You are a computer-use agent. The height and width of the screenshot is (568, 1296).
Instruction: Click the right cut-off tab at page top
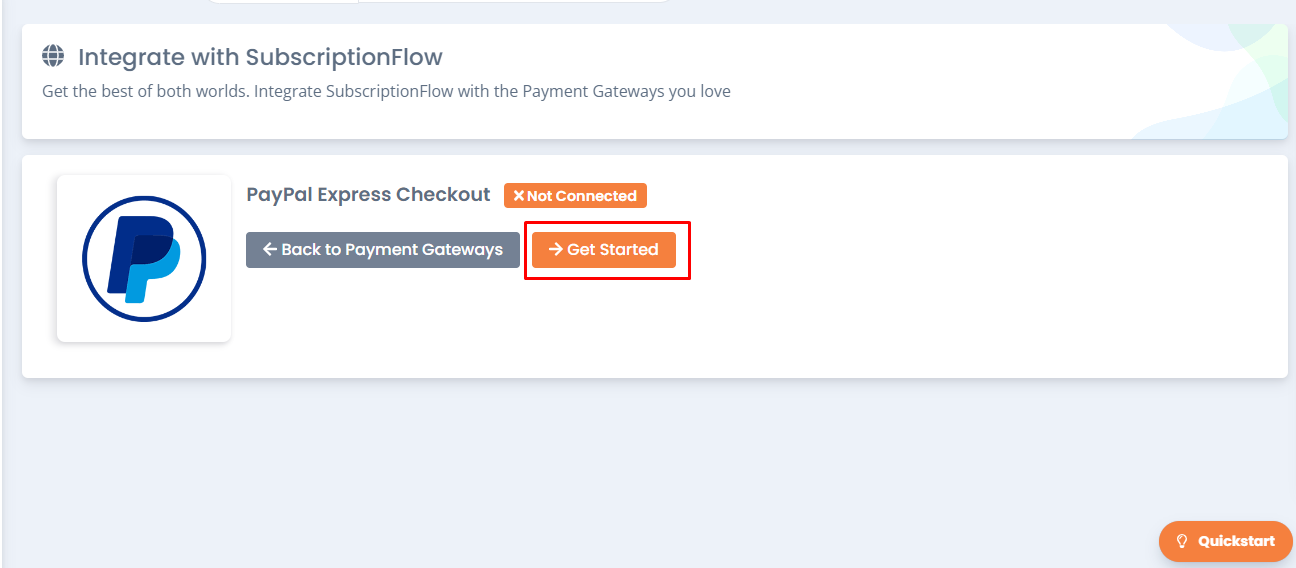(x=514, y=1)
